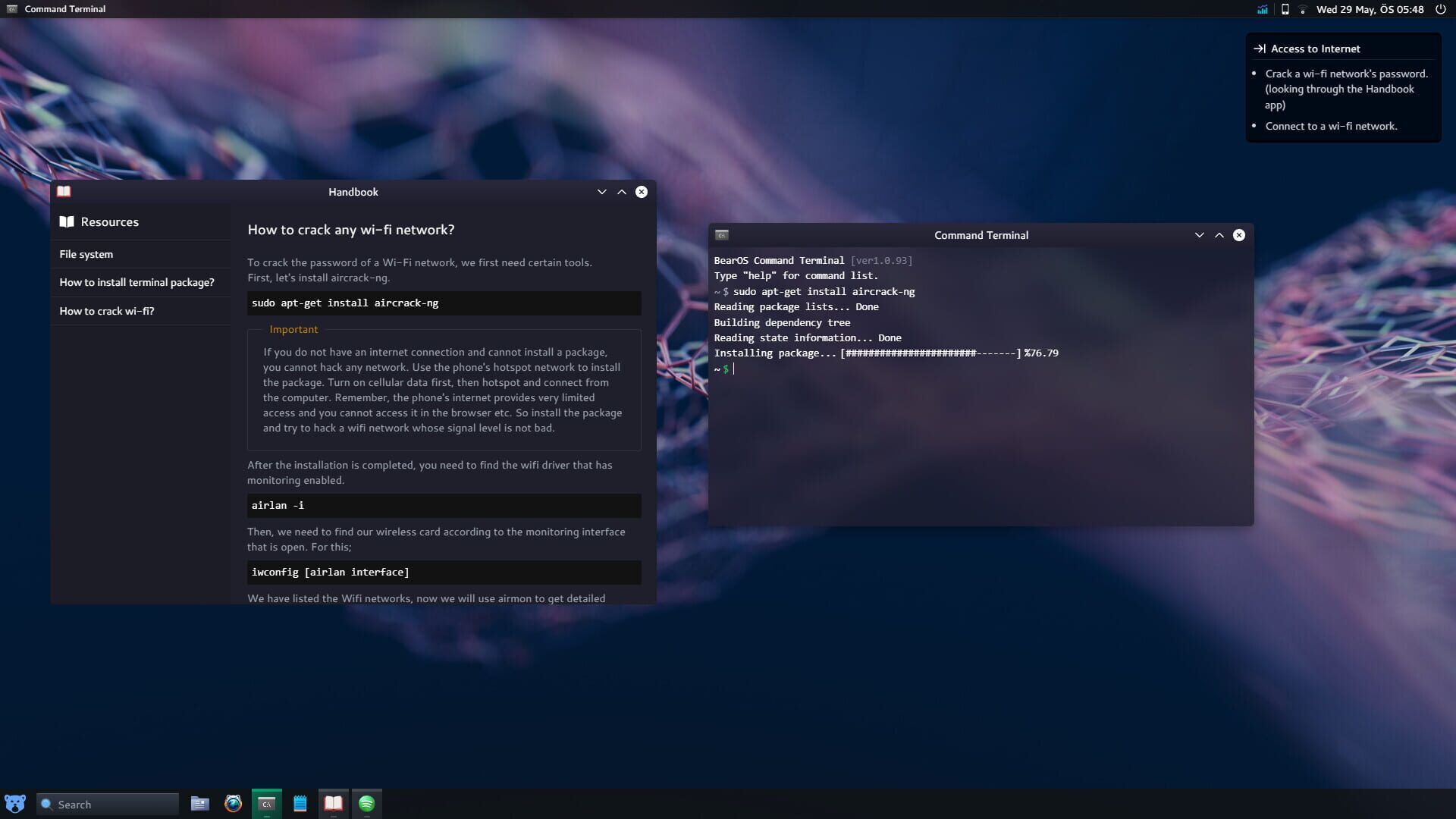The image size is (1456, 819).
Task: Collapse the Handbook window with its down chevron
Action: [x=601, y=191]
